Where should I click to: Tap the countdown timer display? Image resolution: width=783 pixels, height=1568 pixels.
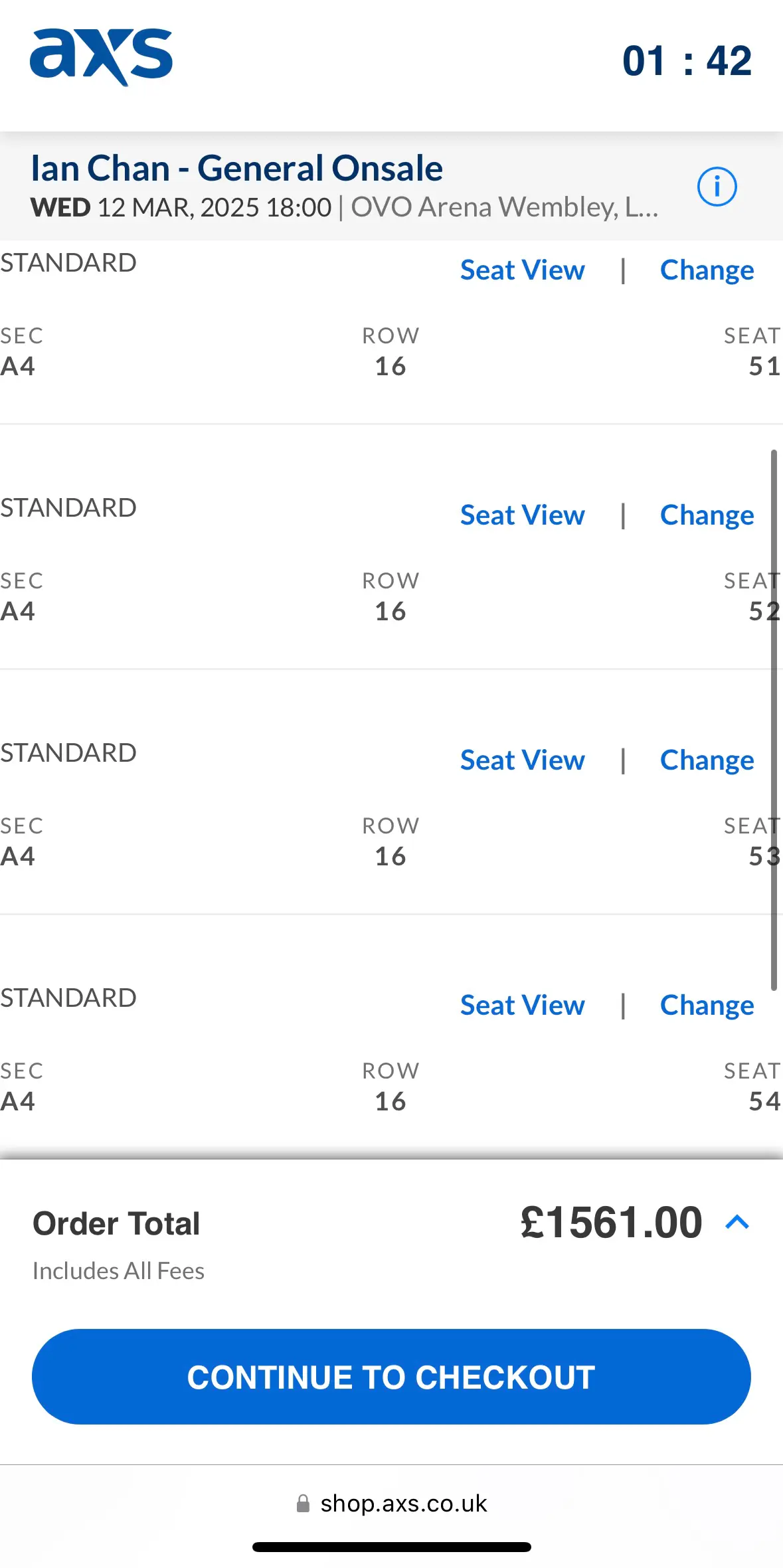[x=687, y=61]
